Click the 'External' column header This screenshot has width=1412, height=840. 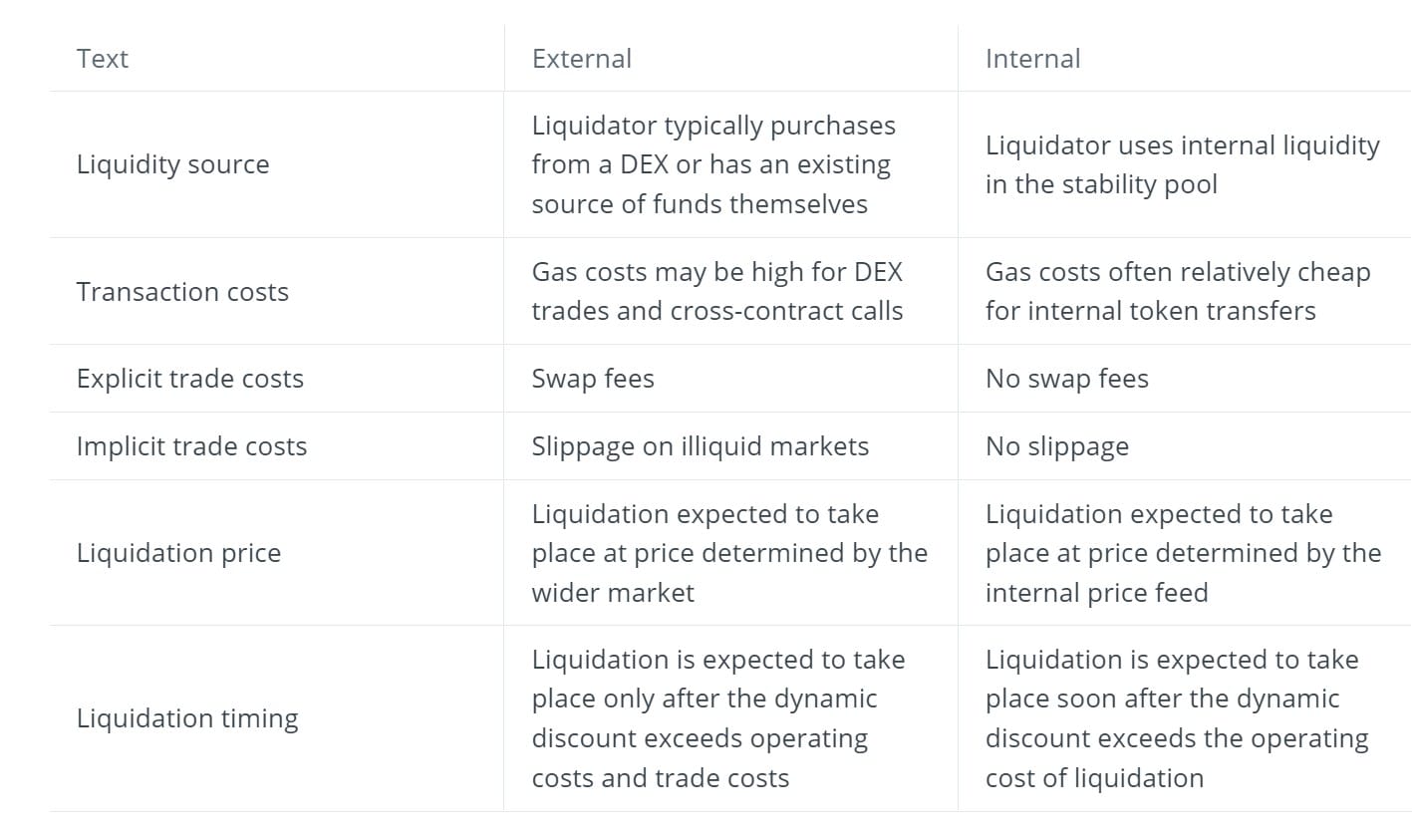point(582,59)
